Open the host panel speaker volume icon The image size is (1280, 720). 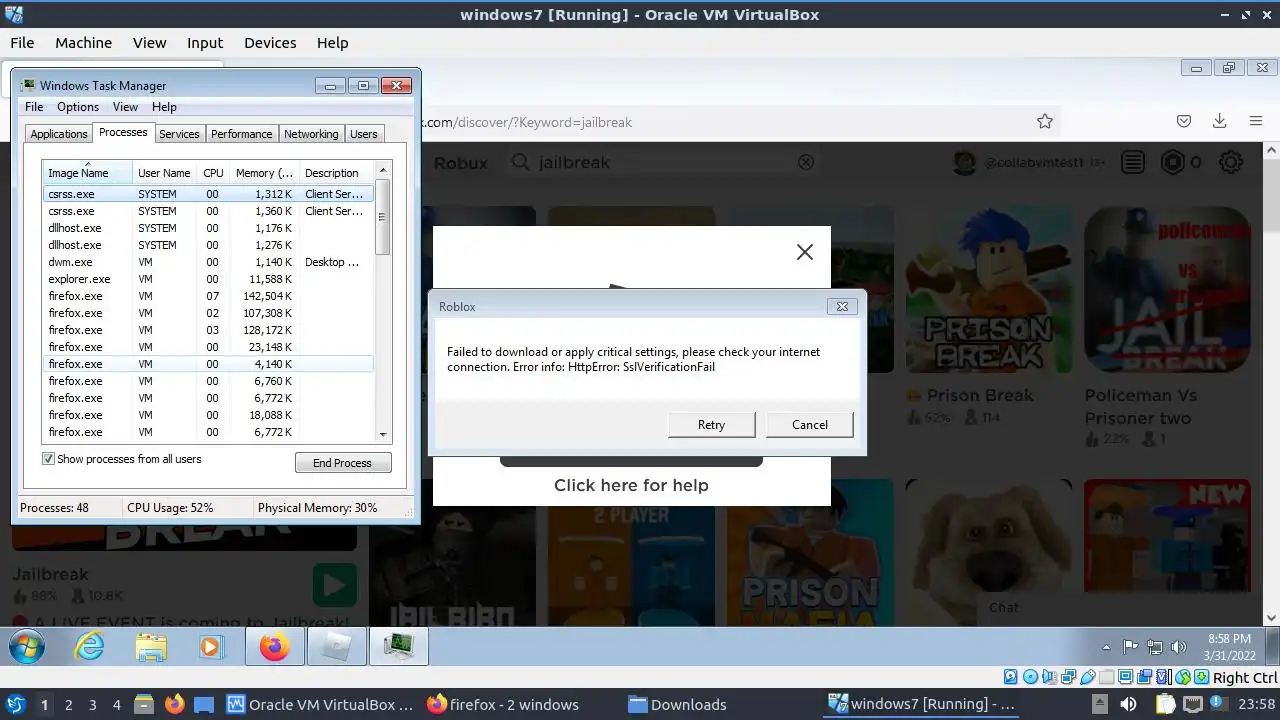(x=1130, y=704)
